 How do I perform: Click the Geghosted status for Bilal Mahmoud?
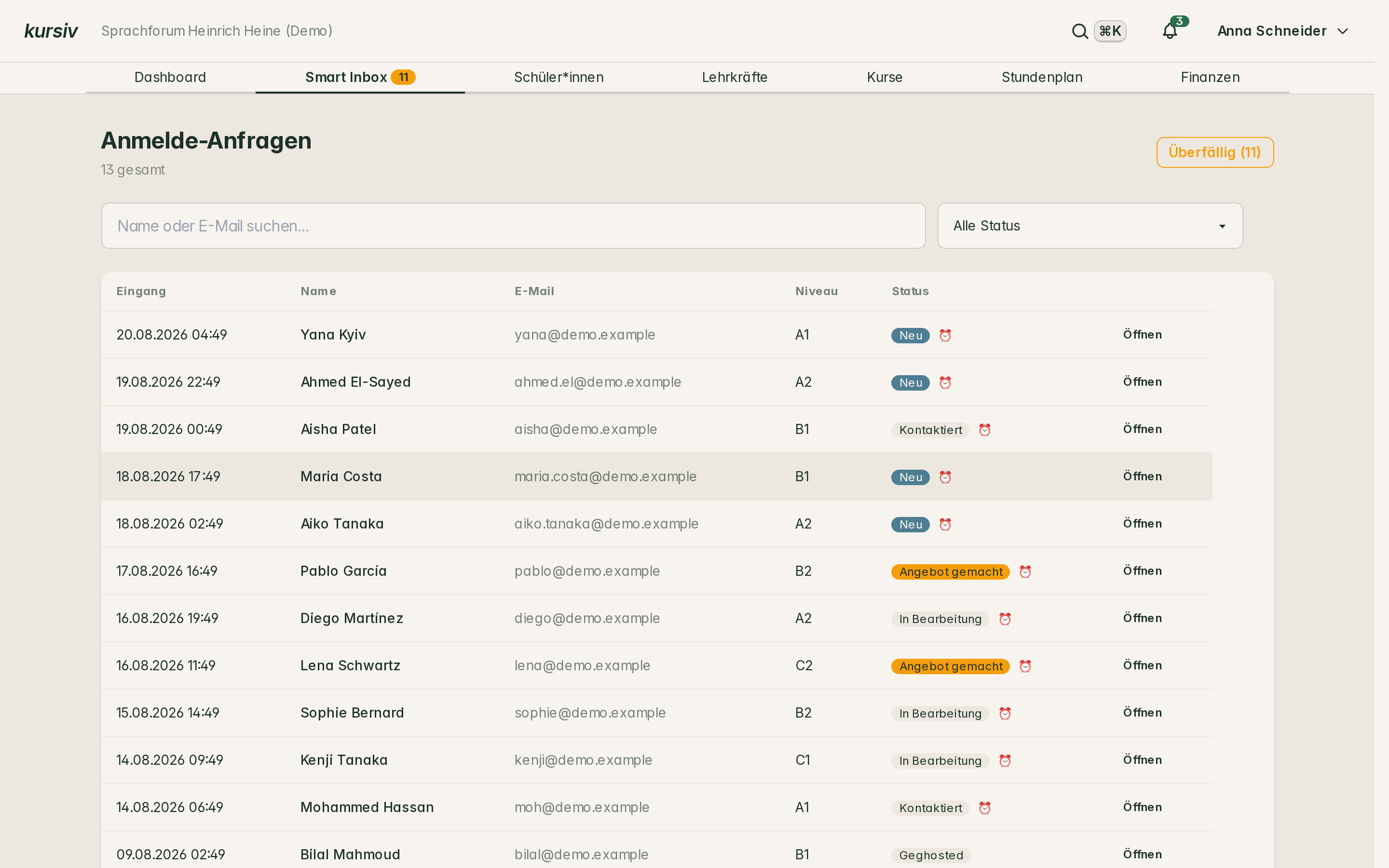(x=931, y=855)
